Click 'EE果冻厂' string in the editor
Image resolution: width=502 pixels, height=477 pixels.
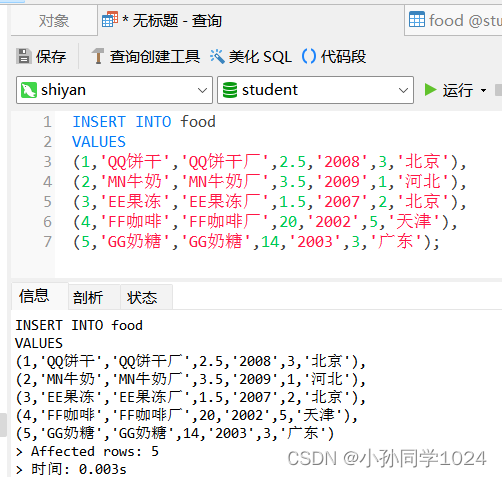(x=225, y=202)
